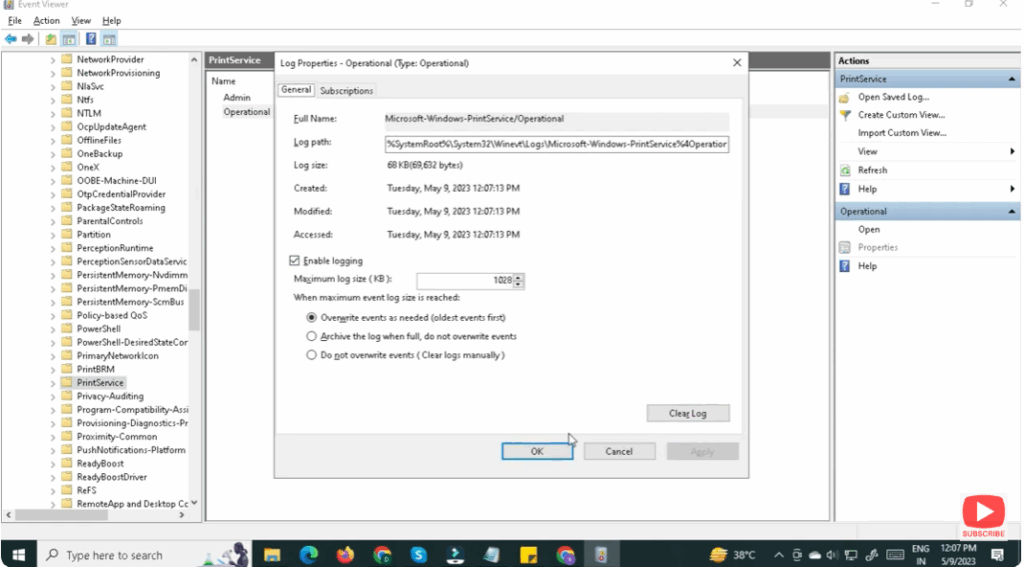Click the blue Help question-mark toolbar icon
Viewport: 1024px width, 567px height.
pyautogui.click(x=91, y=39)
